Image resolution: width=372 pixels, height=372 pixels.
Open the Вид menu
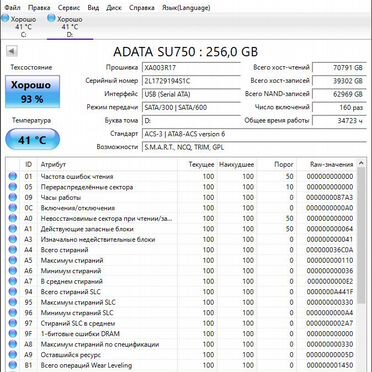(93, 7)
